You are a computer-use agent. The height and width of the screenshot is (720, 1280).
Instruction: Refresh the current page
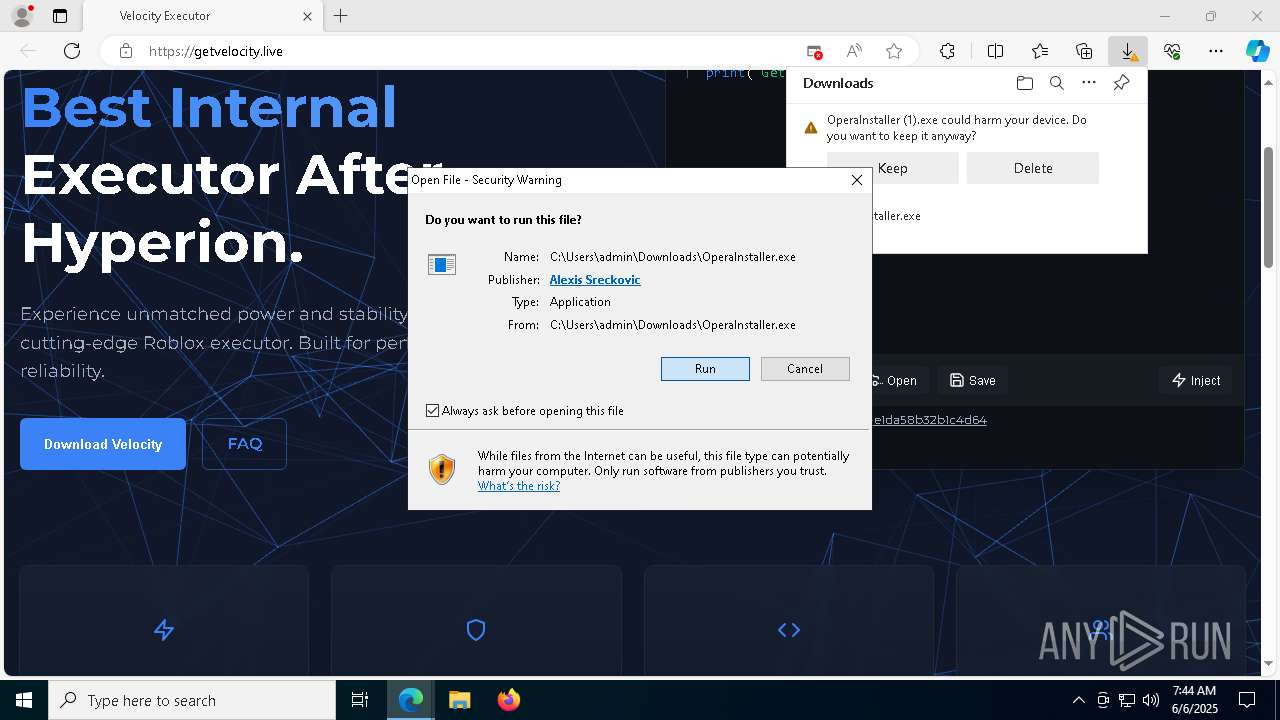pyautogui.click(x=72, y=51)
